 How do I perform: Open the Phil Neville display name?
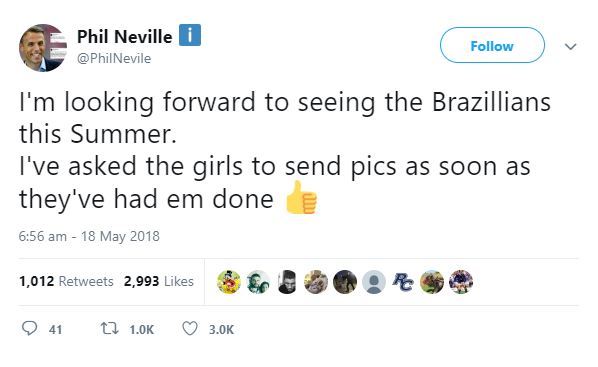pos(124,36)
